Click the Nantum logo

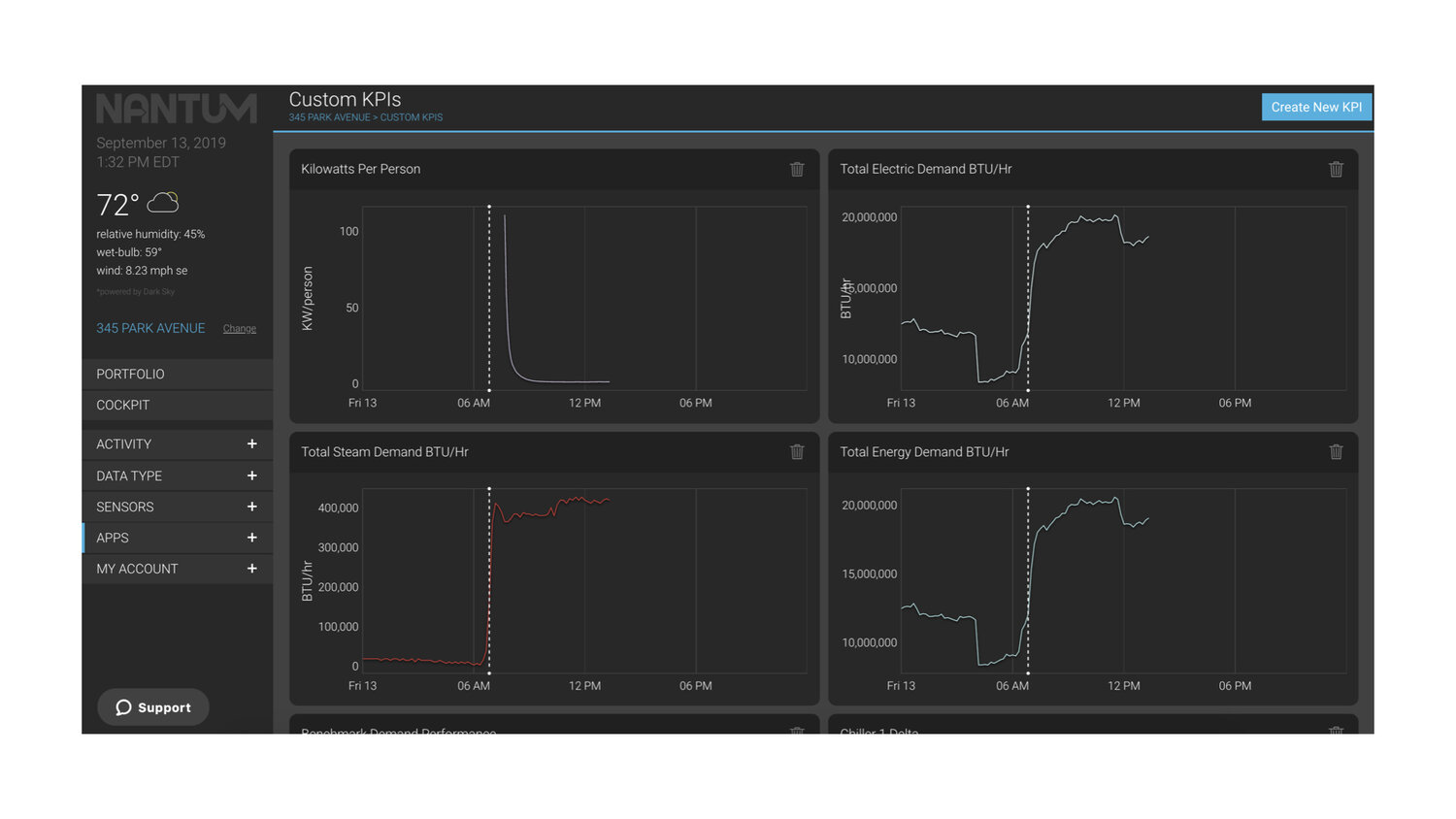point(176,109)
